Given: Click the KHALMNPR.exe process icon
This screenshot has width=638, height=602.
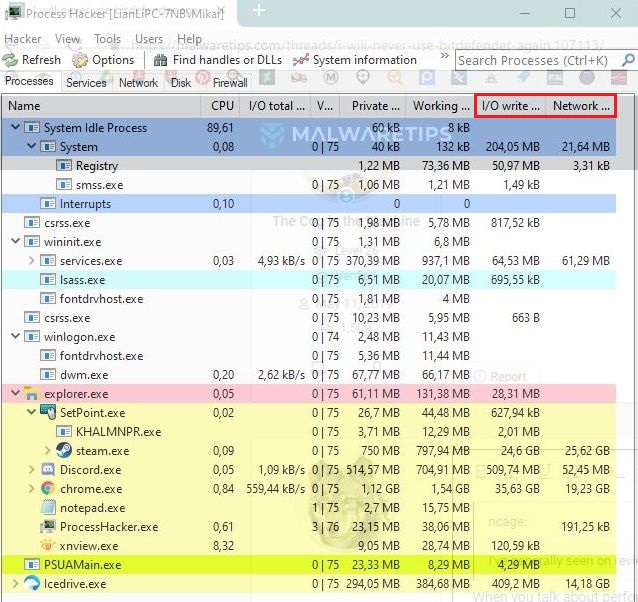Looking at the screenshot, I should click(x=64, y=431).
